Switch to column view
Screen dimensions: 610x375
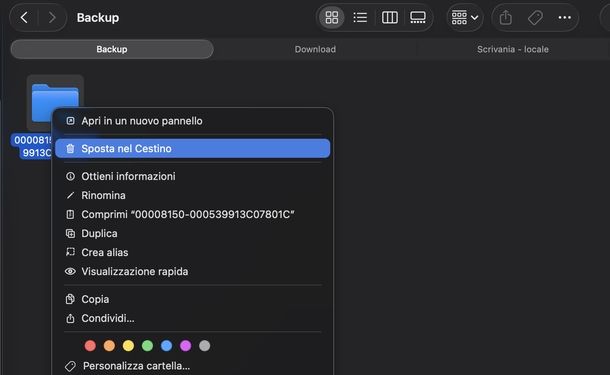tap(389, 18)
